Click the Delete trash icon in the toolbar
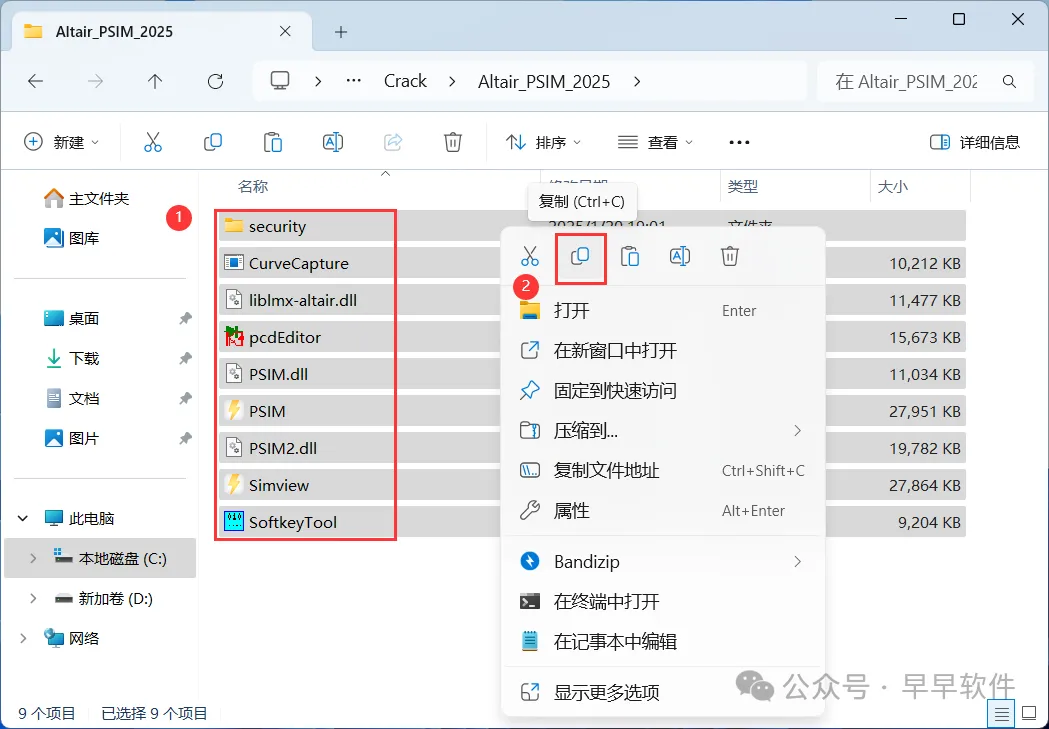Screen dimensions: 1049x729 click(453, 142)
